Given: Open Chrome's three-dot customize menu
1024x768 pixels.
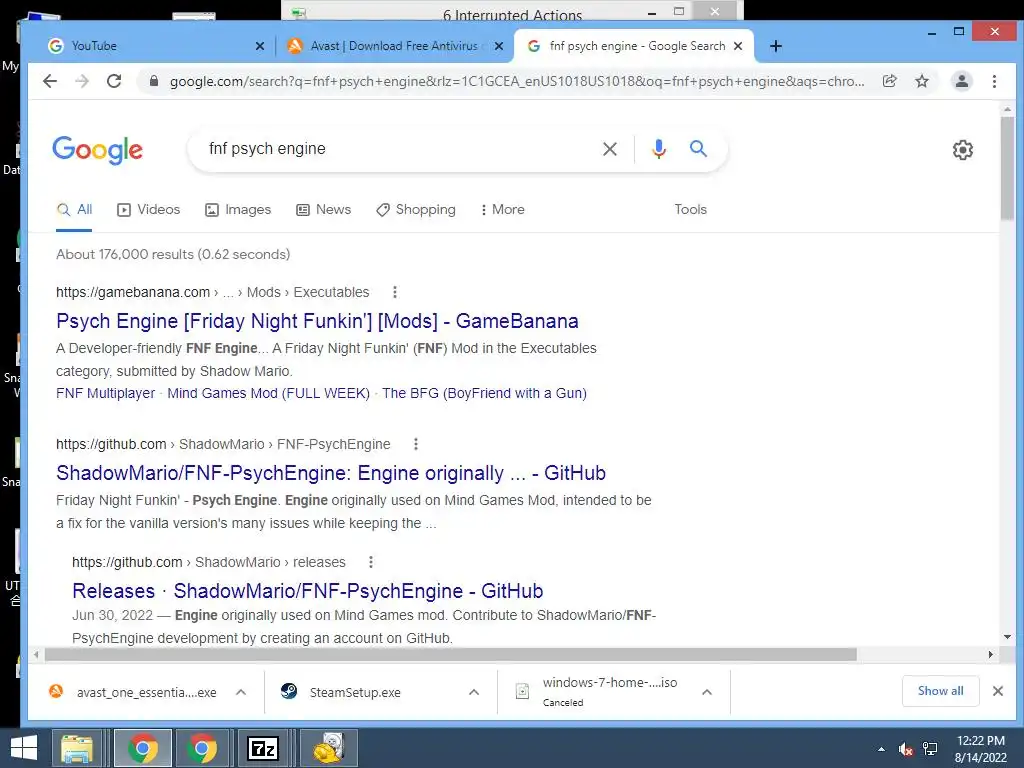Looking at the screenshot, I should tap(994, 81).
